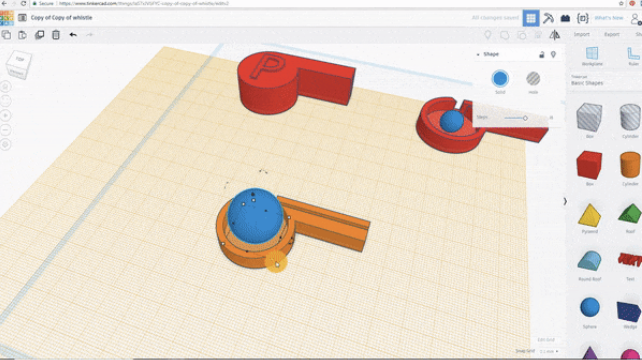Redo with the forward arrow
Image resolution: width=642 pixels, height=360 pixels.
tap(89, 35)
